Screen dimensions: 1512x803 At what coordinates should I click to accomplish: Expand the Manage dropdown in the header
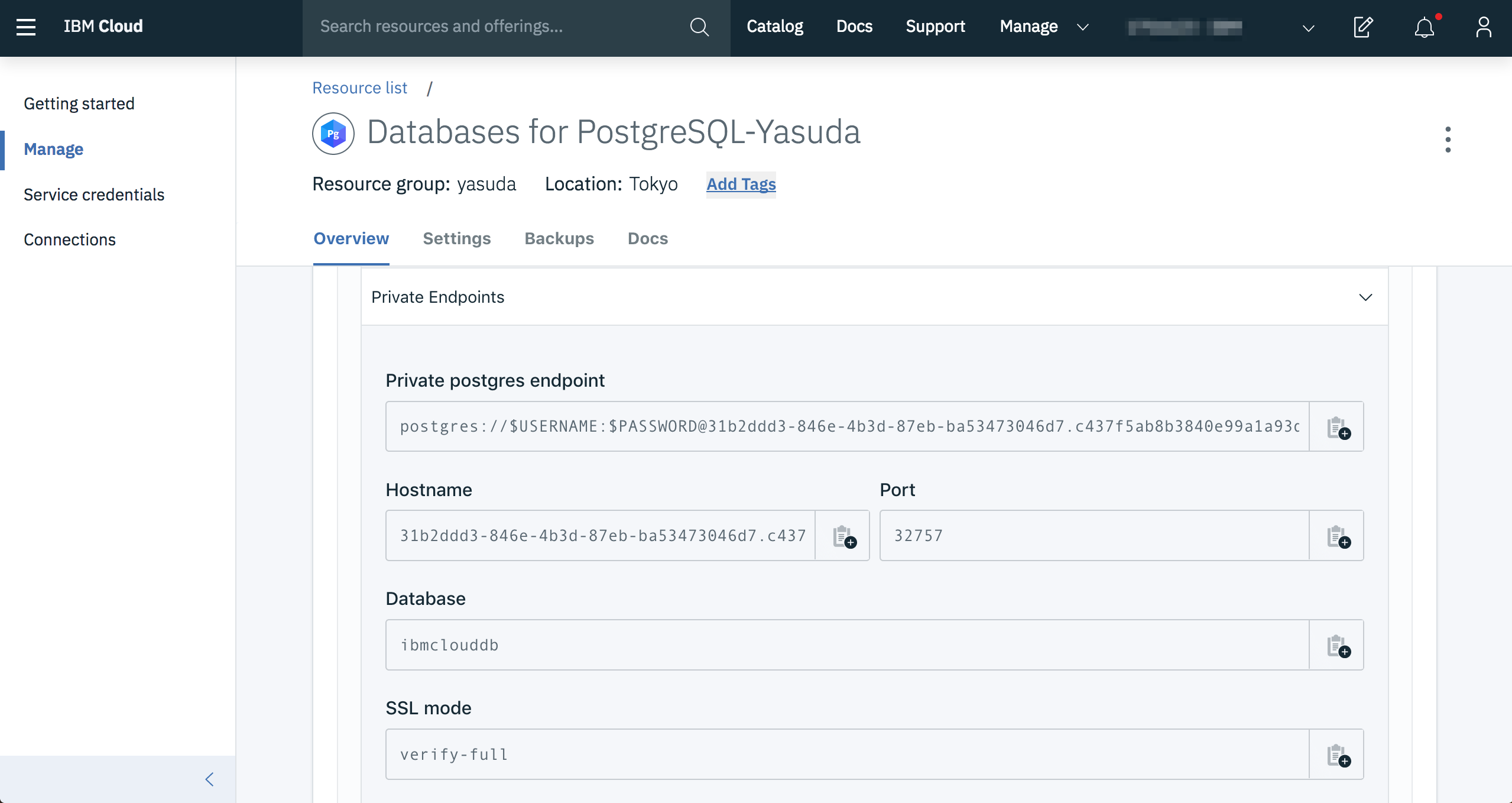(1043, 27)
